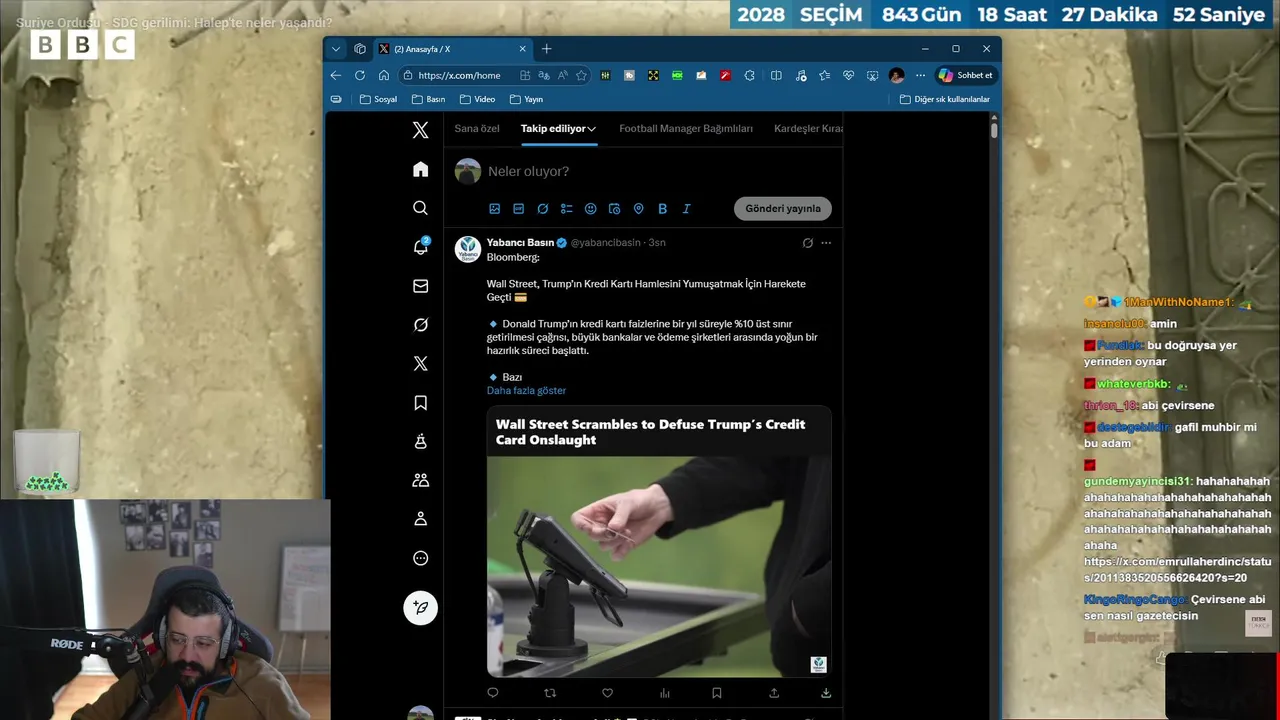Open browser workspaces icon
This screenshot has width=1280, height=720.
[x=360, y=49]
